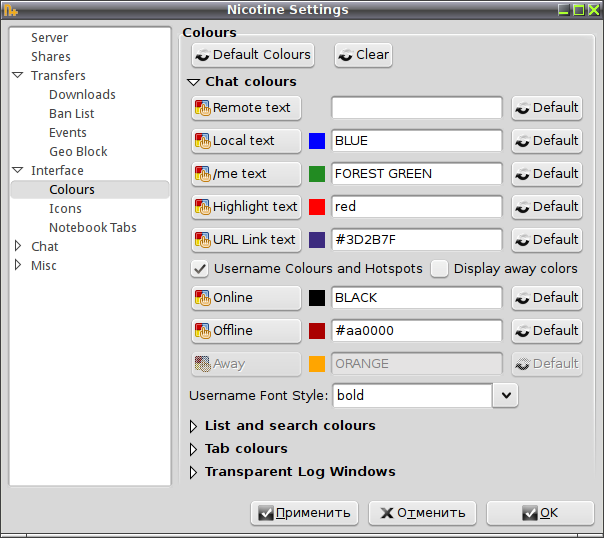
Task: Click the URL Link text colour picker button
Action: pyautogui.click(x=246, y=240)
